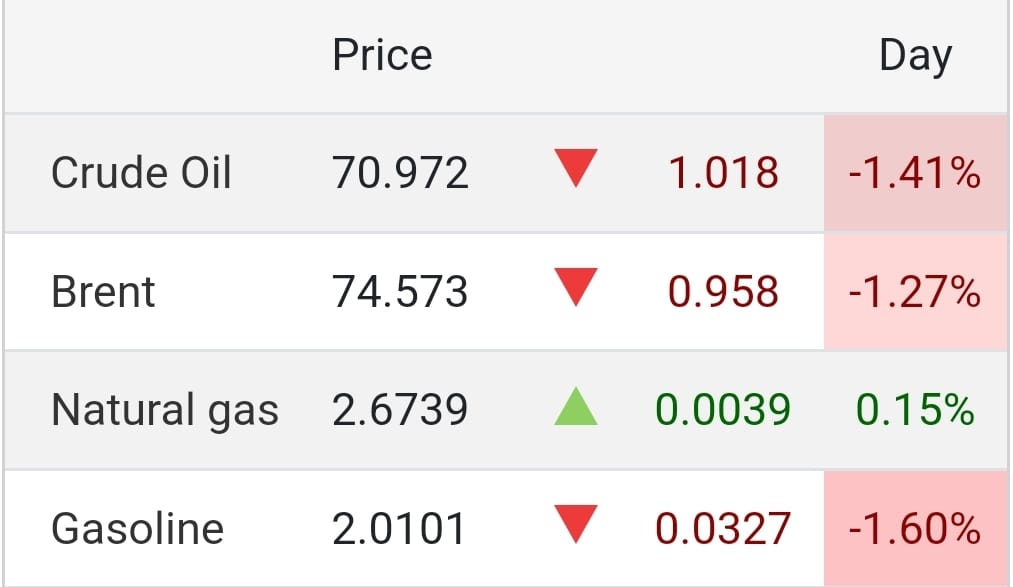The image size is (1013, 587).
Task: Select Brent price 74.573
Action: [400, 292]
